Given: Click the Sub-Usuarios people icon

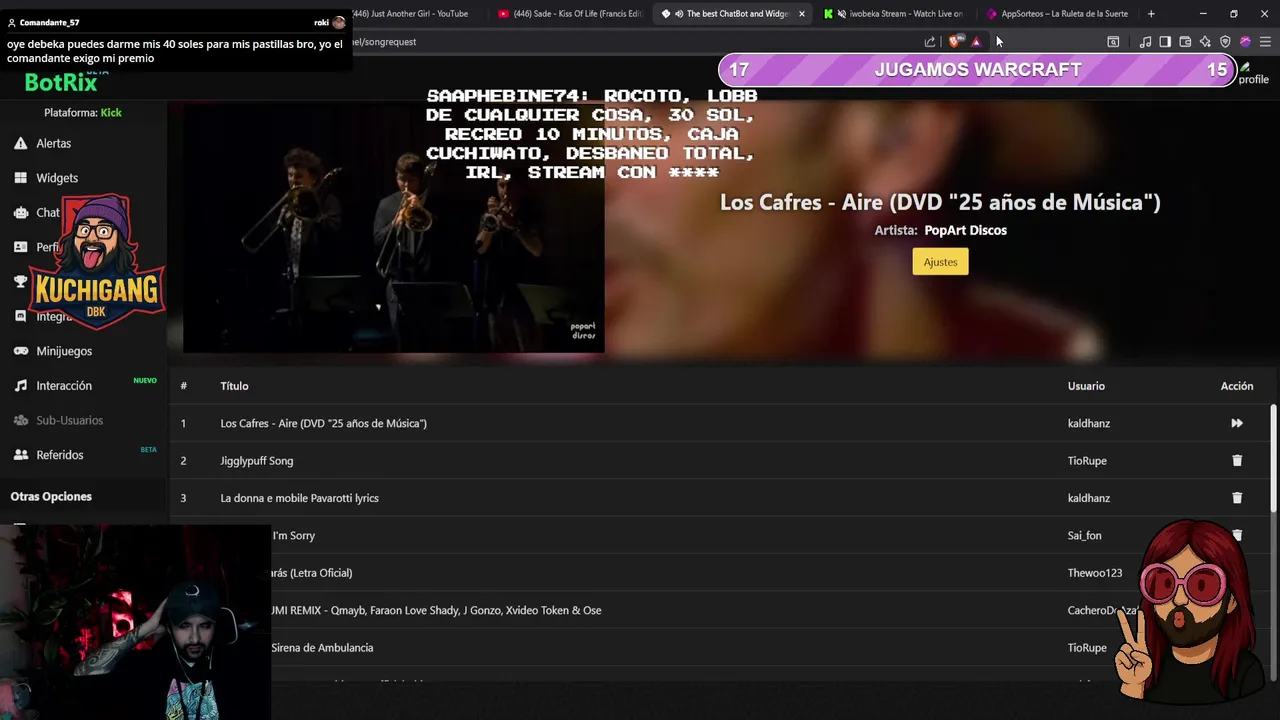Looking at the screenshot, I should [x=20, y=420].
